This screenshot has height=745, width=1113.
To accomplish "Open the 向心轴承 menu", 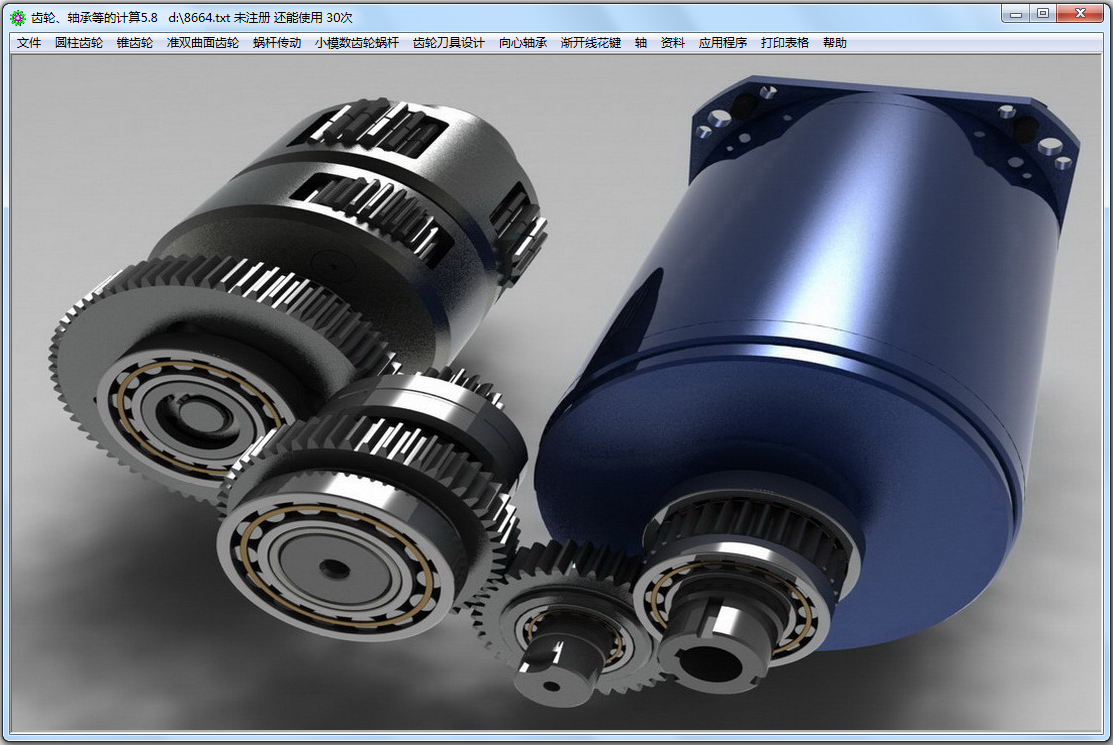I will tap(523, 43).
